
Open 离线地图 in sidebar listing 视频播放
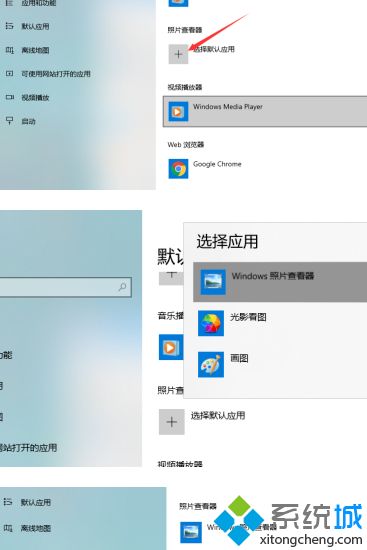click(x=35, y=50)
